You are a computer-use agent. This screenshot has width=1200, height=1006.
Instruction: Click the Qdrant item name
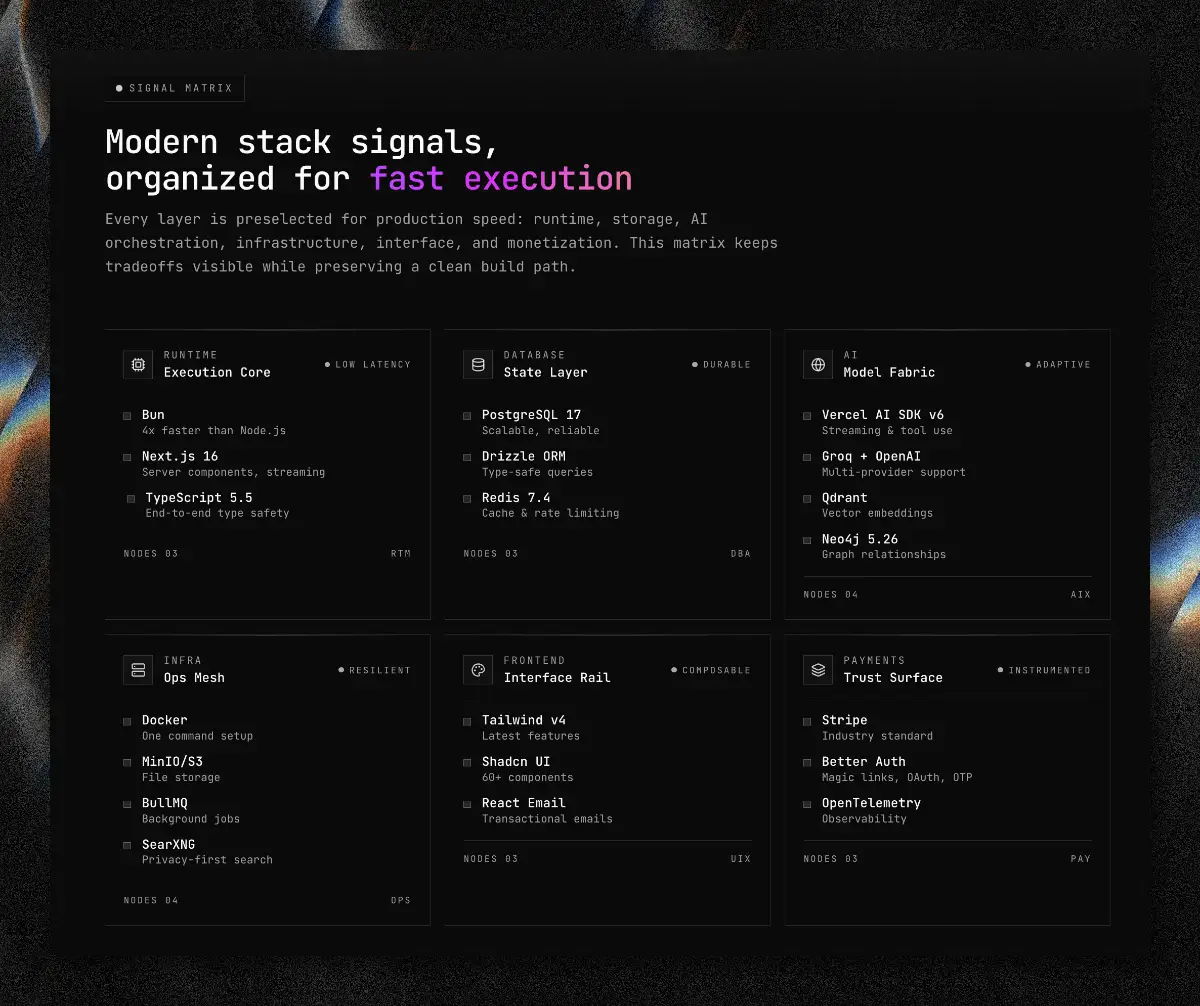point(845,498)
